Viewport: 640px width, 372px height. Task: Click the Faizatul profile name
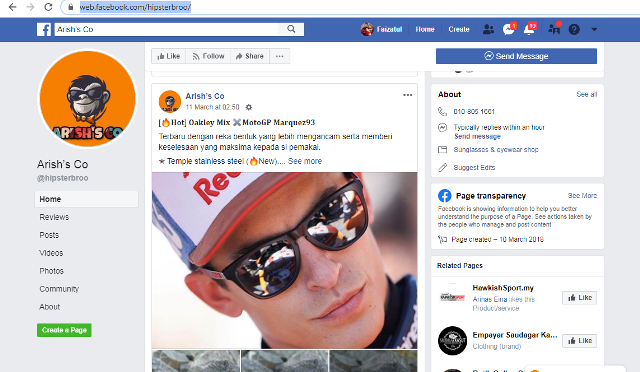tap(389, 29)
